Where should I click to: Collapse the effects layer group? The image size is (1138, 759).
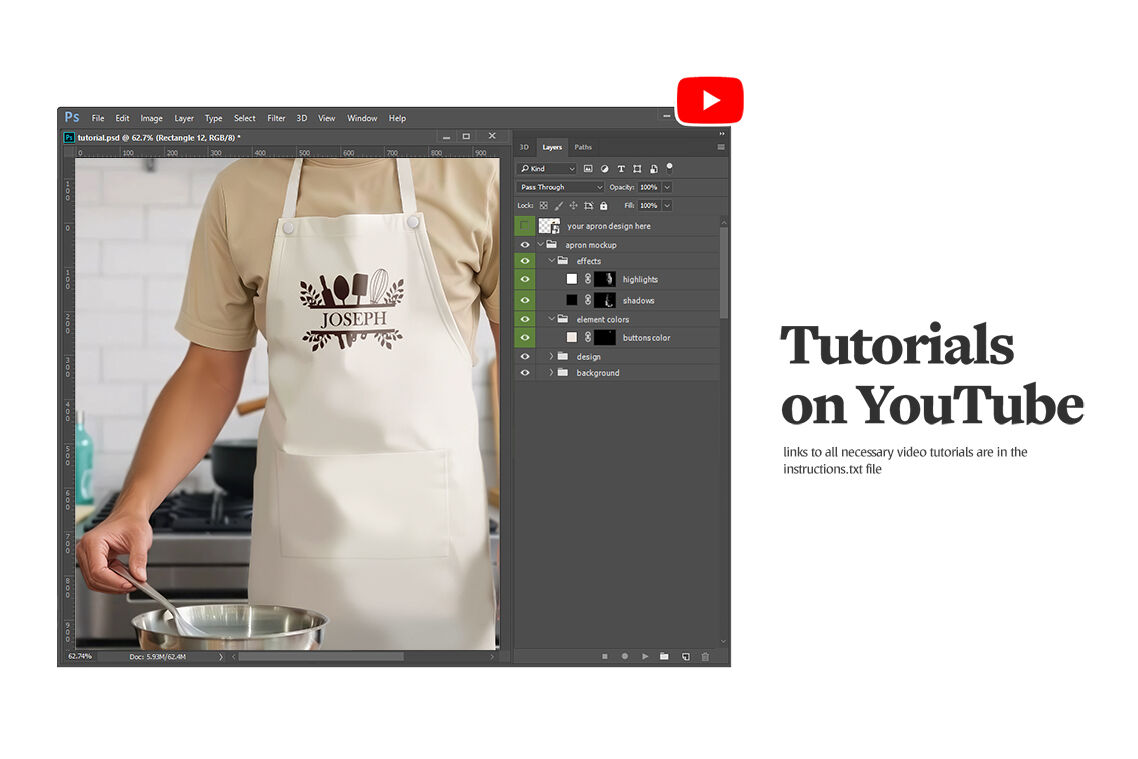(x=551, y=261)
